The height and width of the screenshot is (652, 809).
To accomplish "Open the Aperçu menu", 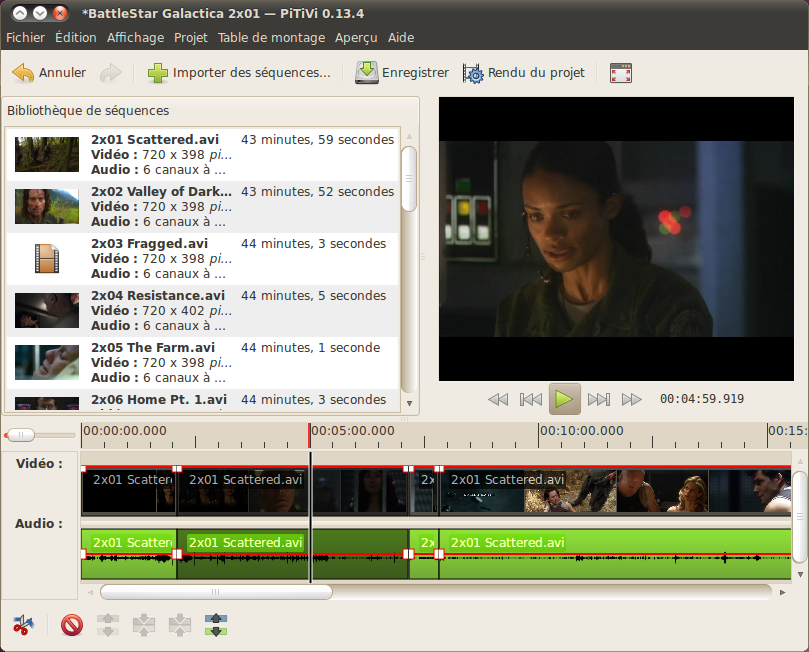I will [356, 38].
